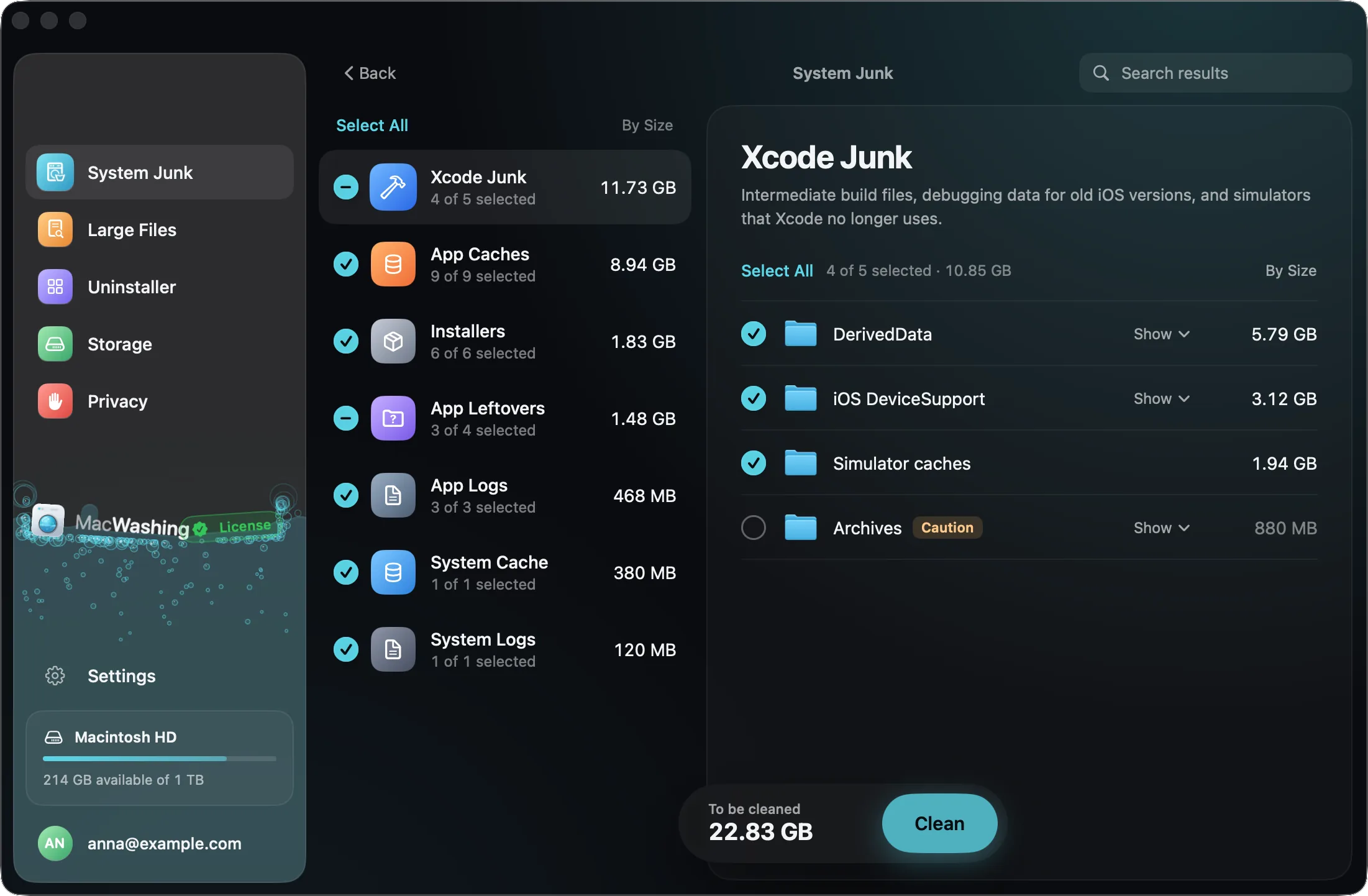Click the System Junk sidebar icon
This screenshot has height=896, width=1368.
(x=55, y=172)
